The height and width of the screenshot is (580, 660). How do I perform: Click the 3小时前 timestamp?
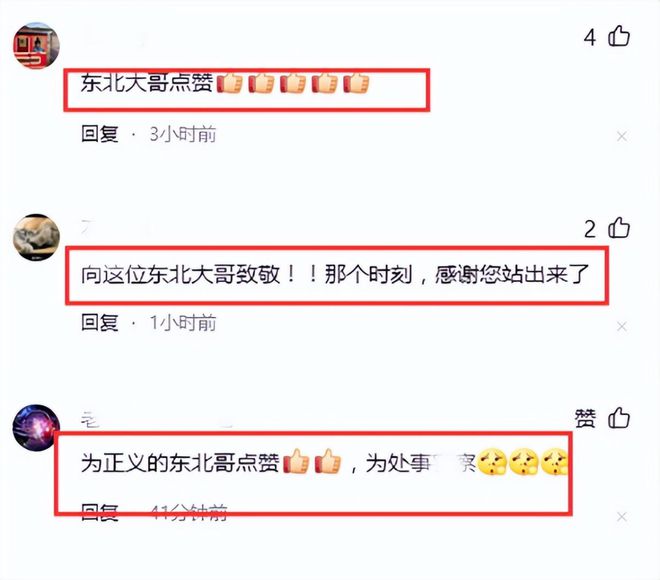[x=183, y=134]
